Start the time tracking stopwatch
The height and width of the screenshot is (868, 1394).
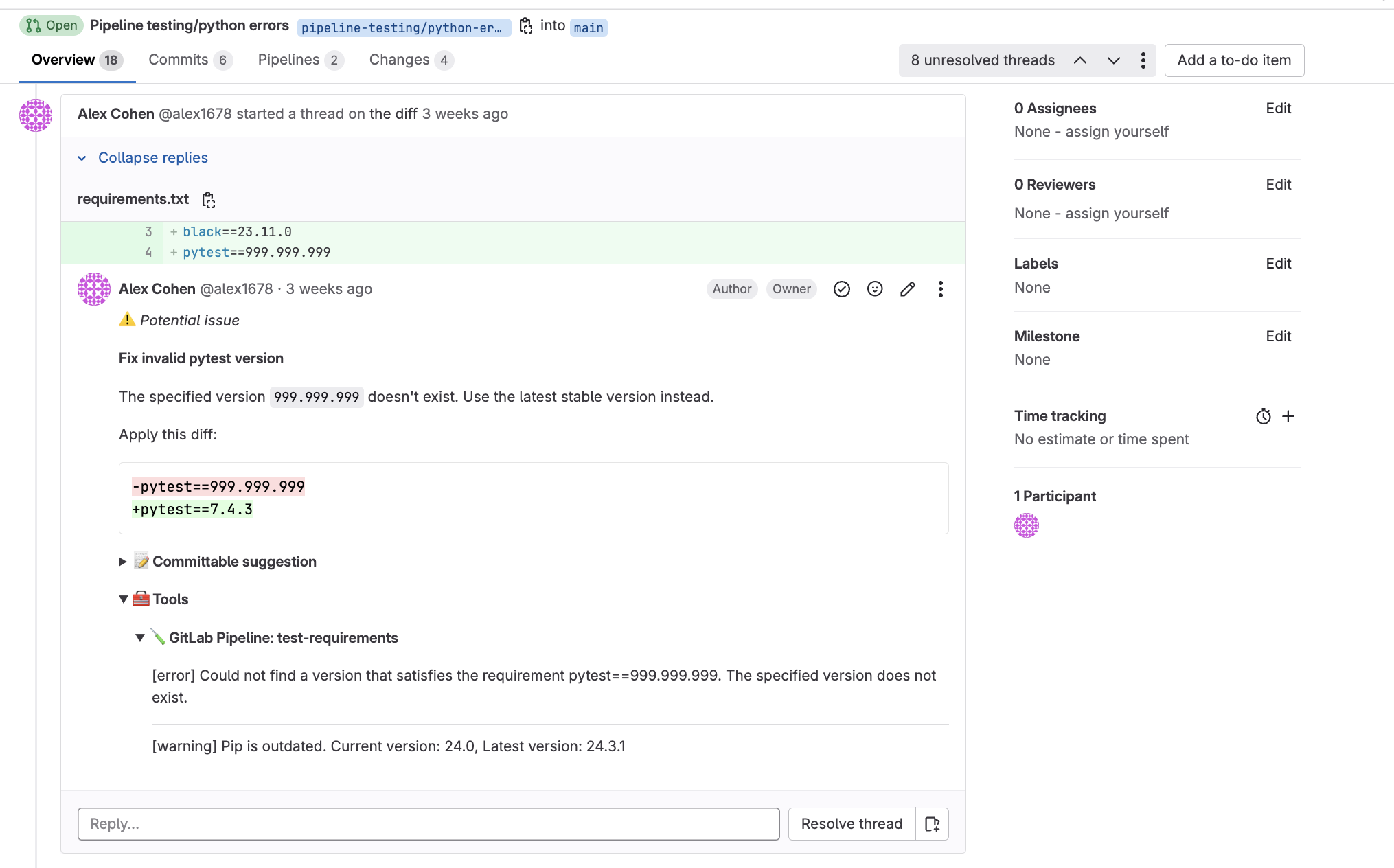[1264, 415]
